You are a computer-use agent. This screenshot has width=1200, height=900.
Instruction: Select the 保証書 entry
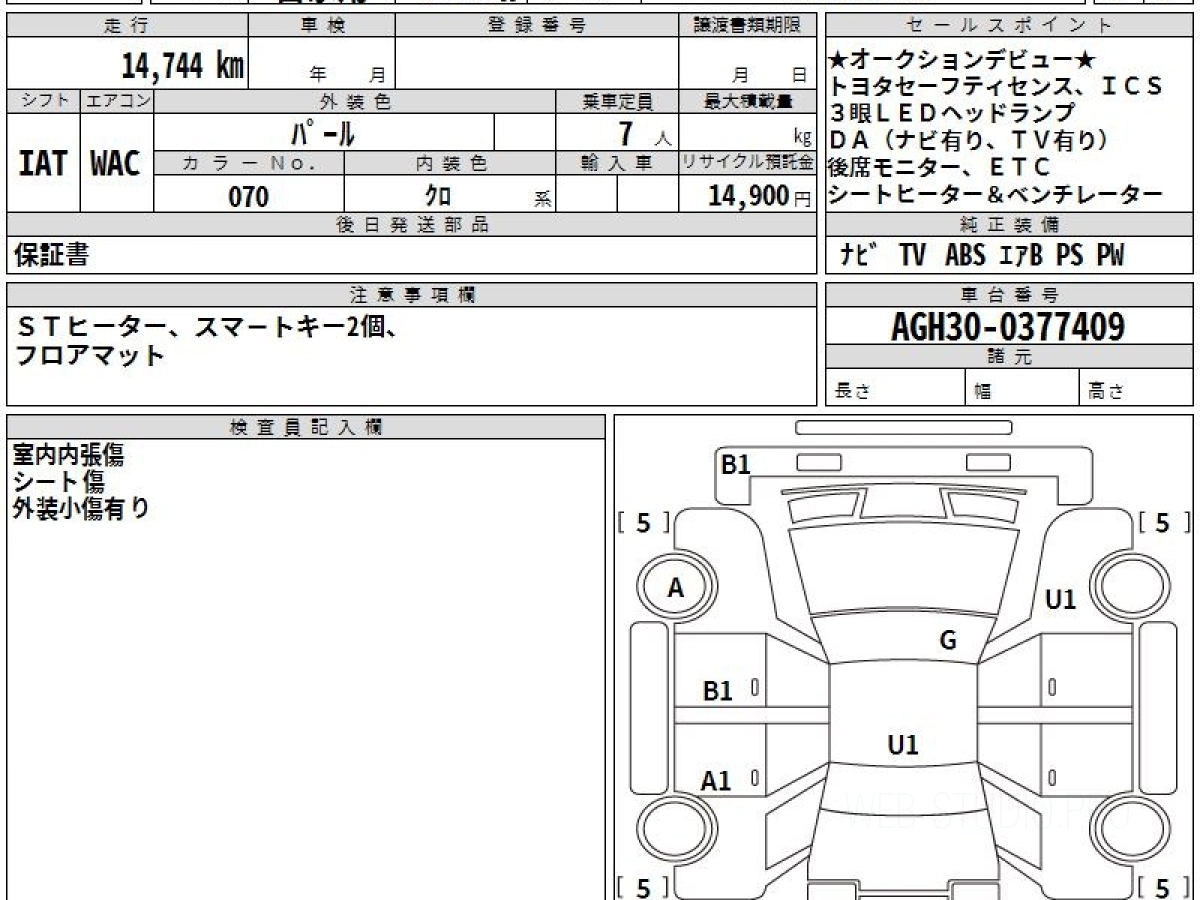[52, 255]
